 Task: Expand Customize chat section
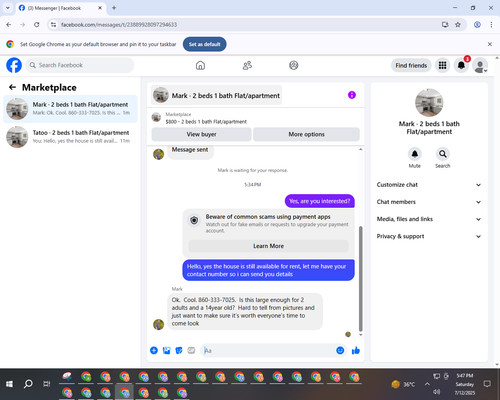coord(429,185)
